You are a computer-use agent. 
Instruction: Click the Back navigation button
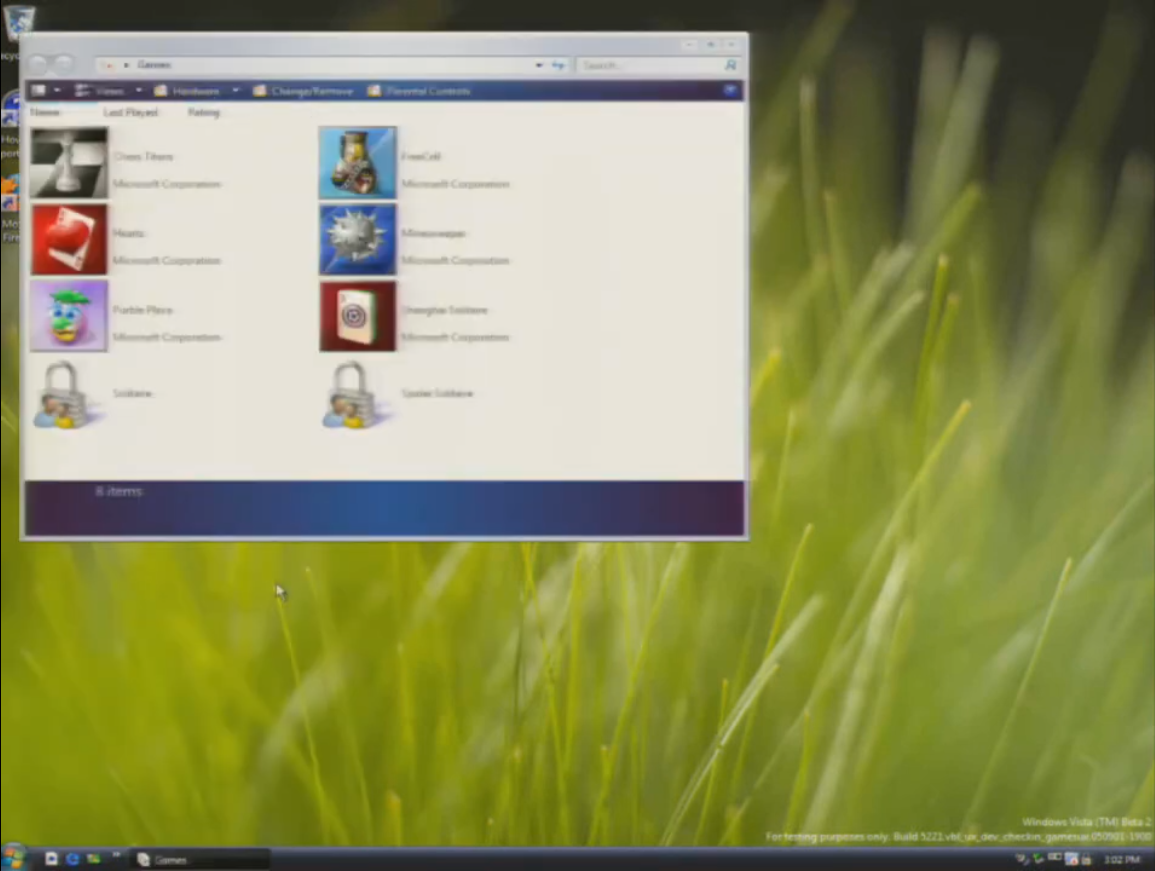click(x=39, y=65)
